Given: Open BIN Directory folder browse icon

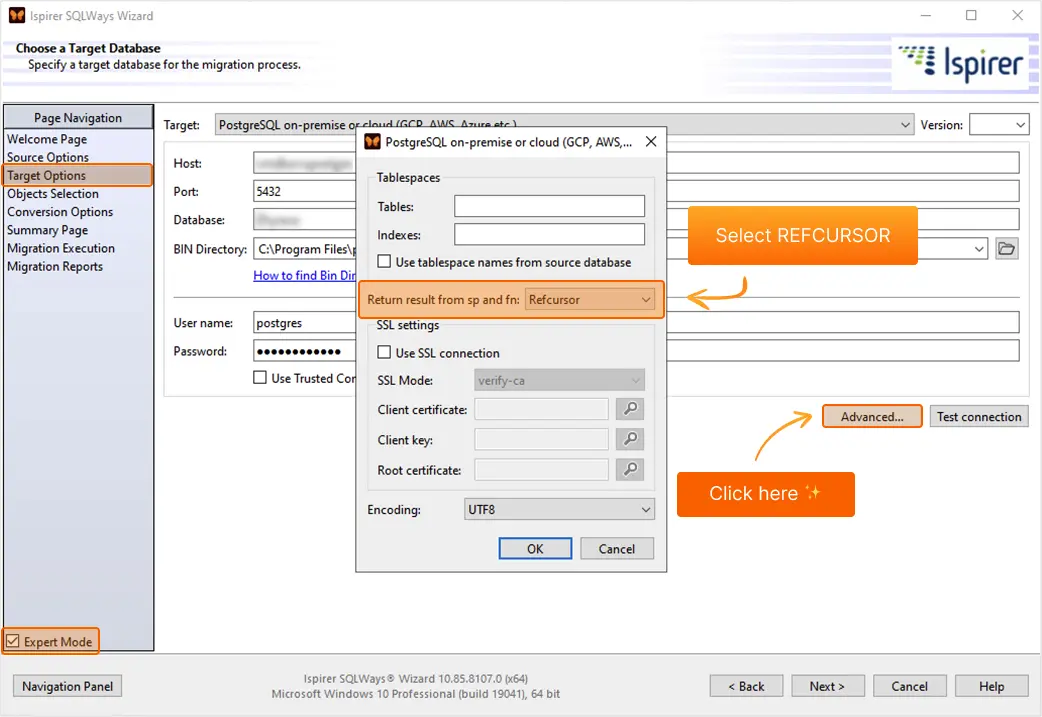Looking at the screenshot, I should coord(1006,249).
